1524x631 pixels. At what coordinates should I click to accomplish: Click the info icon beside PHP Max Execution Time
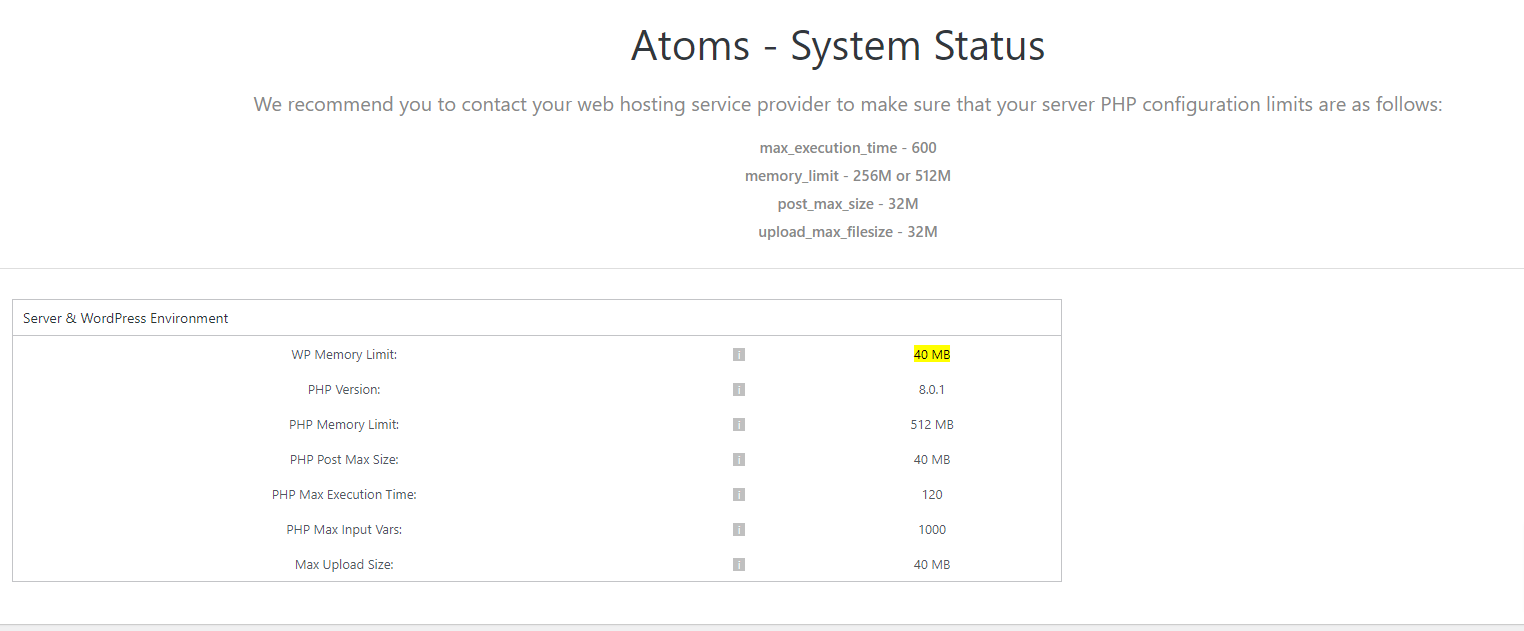(x=739, y=494)
